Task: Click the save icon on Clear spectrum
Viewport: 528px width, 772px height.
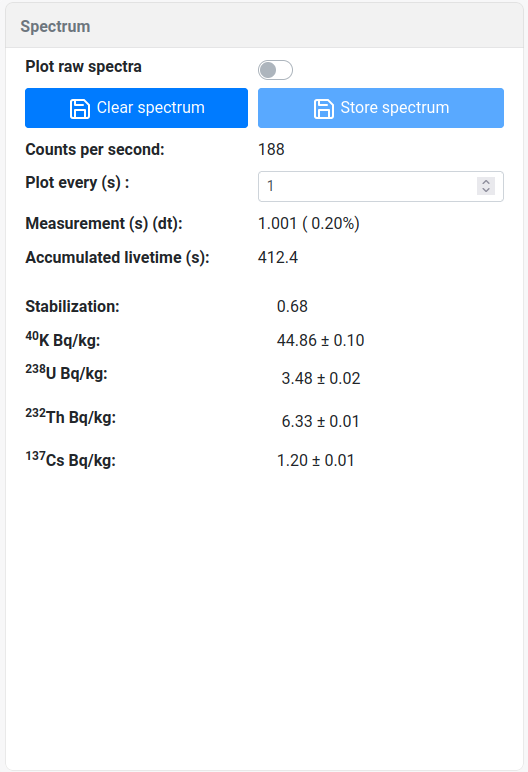Action: [x=80, y=108]
